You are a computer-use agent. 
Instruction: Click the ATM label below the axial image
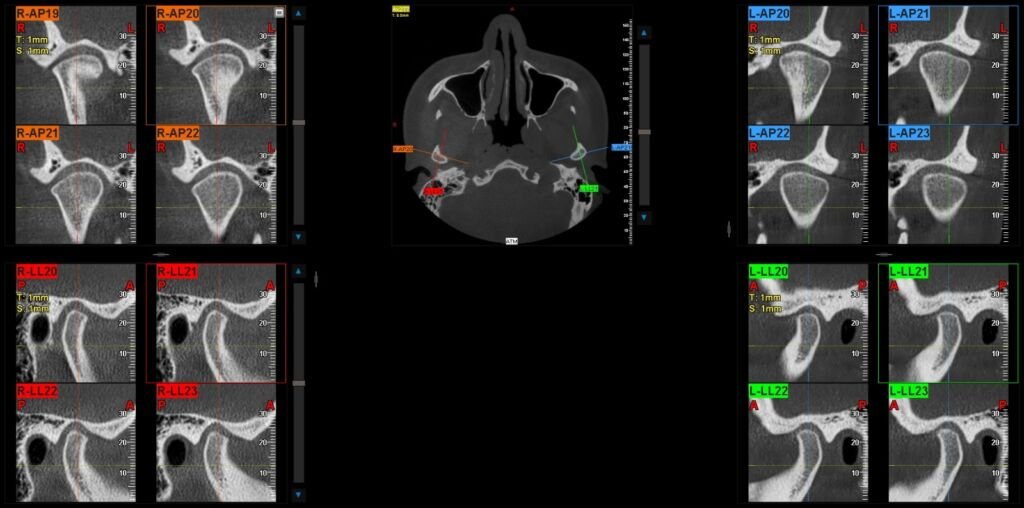pyautogui.click(x=512, y=241)
